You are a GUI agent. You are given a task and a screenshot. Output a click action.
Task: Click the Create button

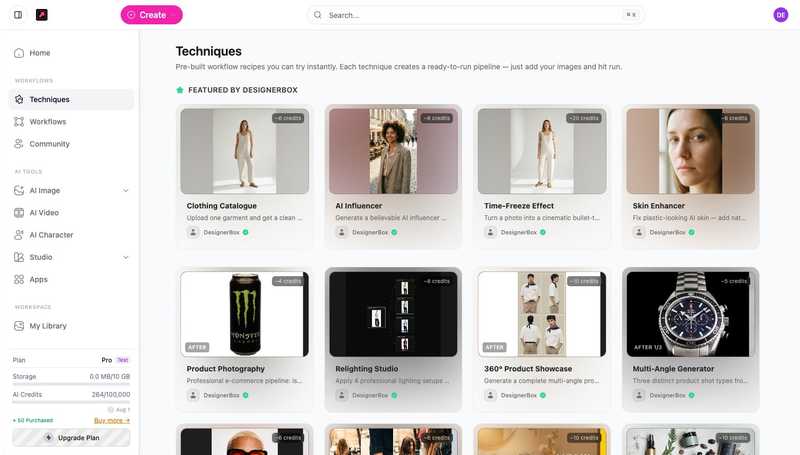point(152,15)
